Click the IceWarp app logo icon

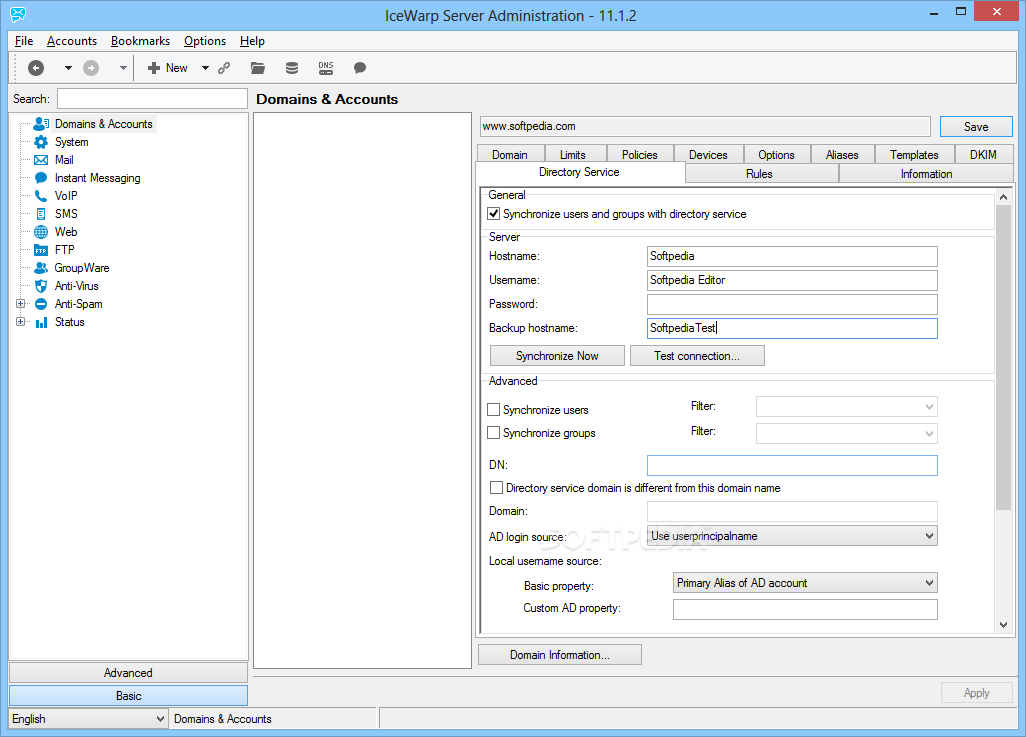pos(18,14)
